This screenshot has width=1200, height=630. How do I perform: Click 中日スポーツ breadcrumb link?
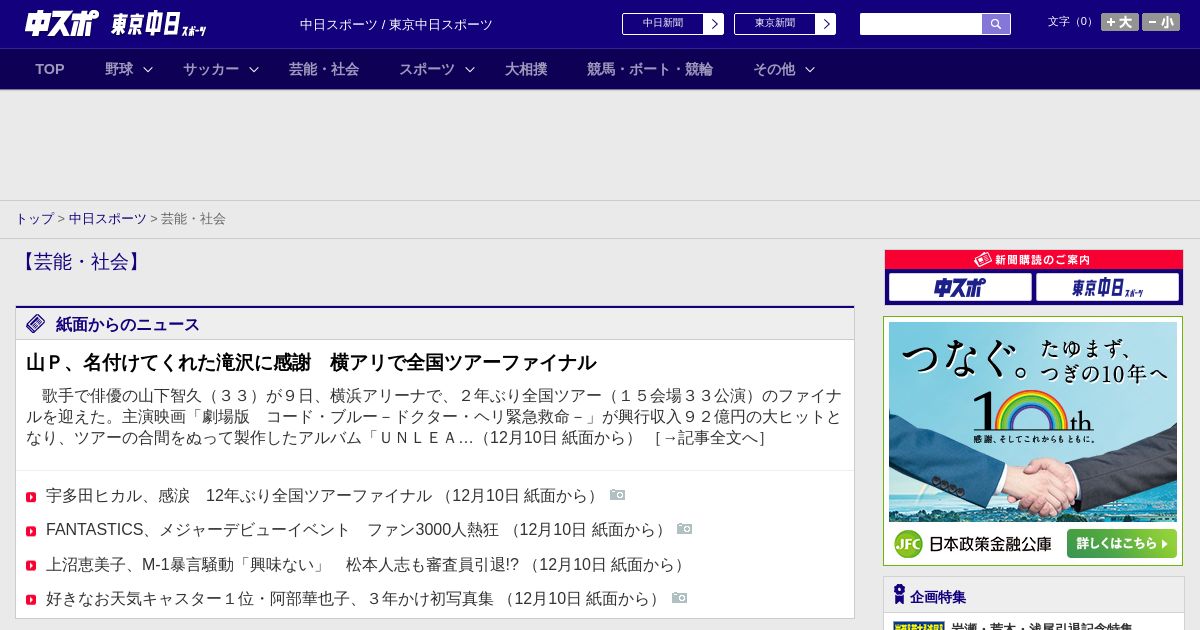point(108,218)
